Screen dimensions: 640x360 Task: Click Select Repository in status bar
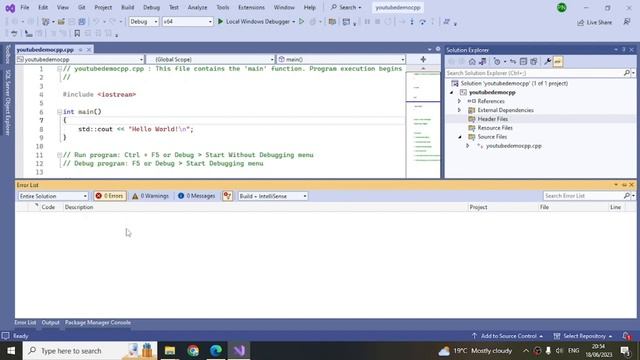583,336
